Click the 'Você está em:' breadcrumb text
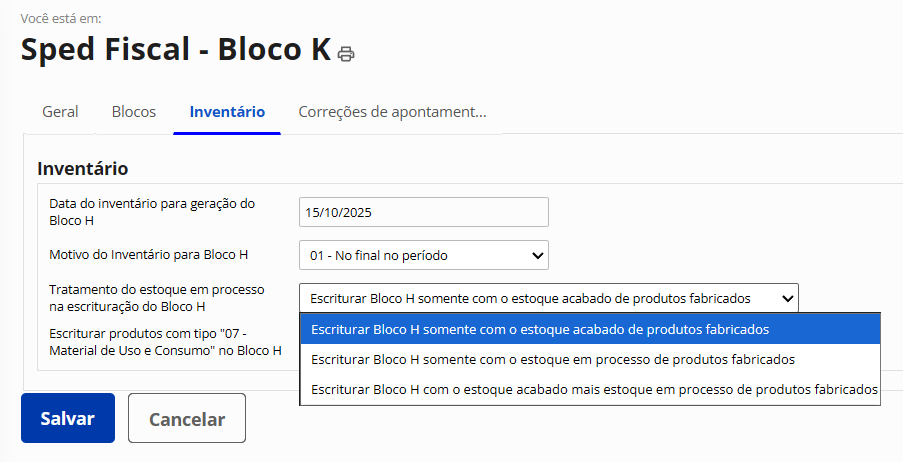 (59, 18)
